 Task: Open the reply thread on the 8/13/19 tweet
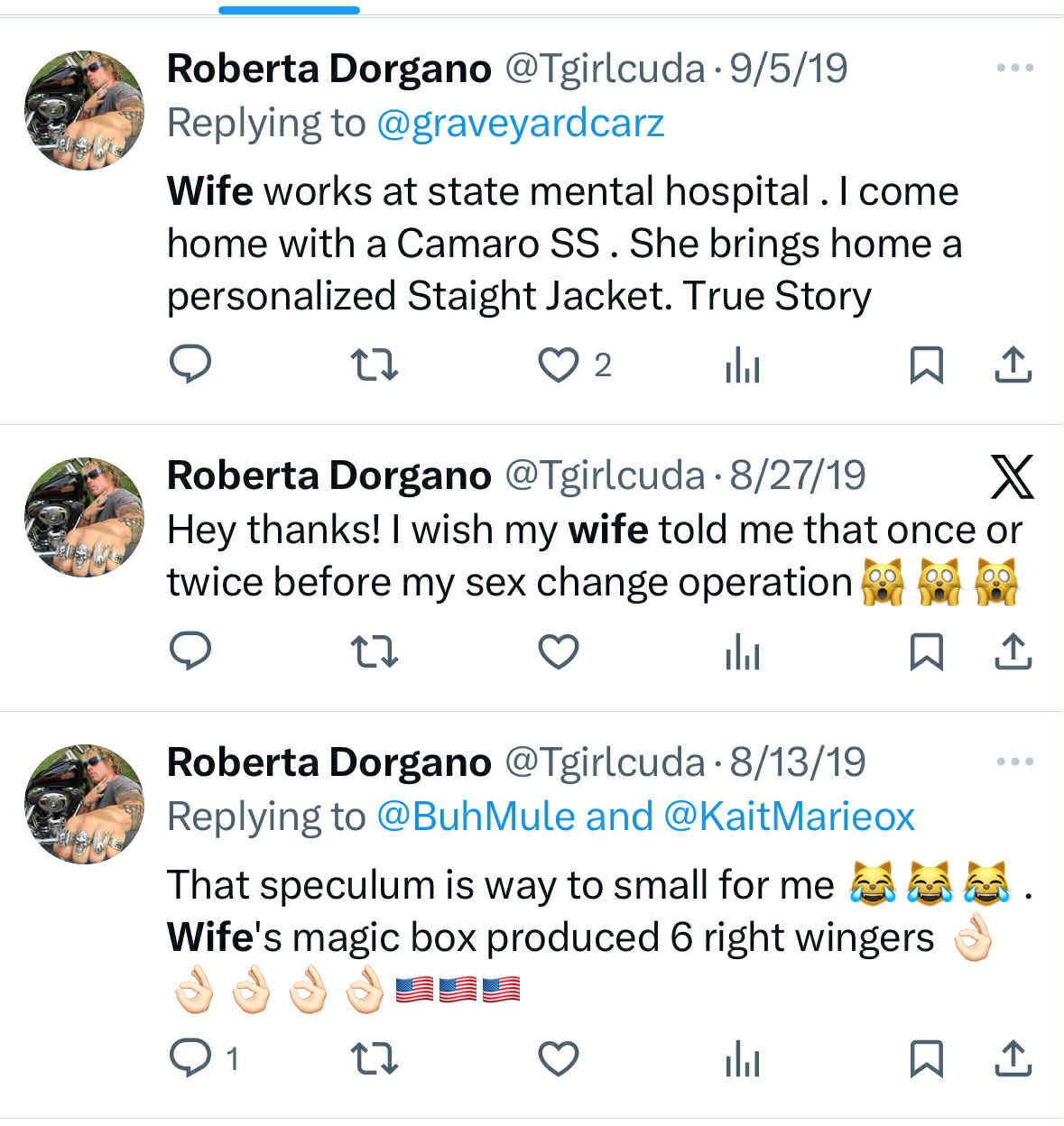pos(190,1057)
